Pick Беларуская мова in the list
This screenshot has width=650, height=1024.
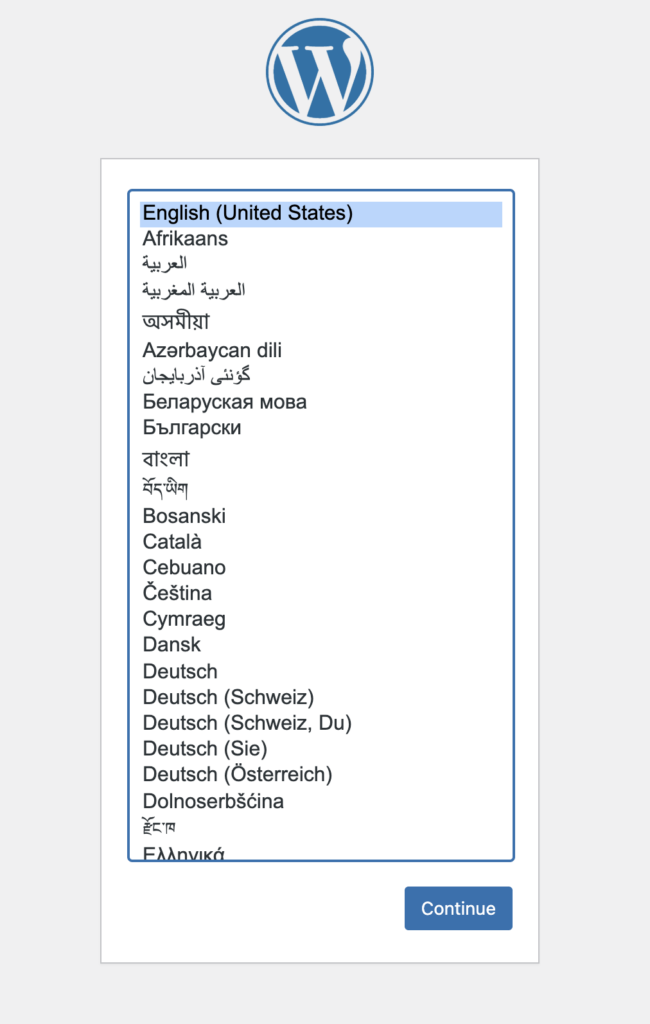tap(224, 402)
